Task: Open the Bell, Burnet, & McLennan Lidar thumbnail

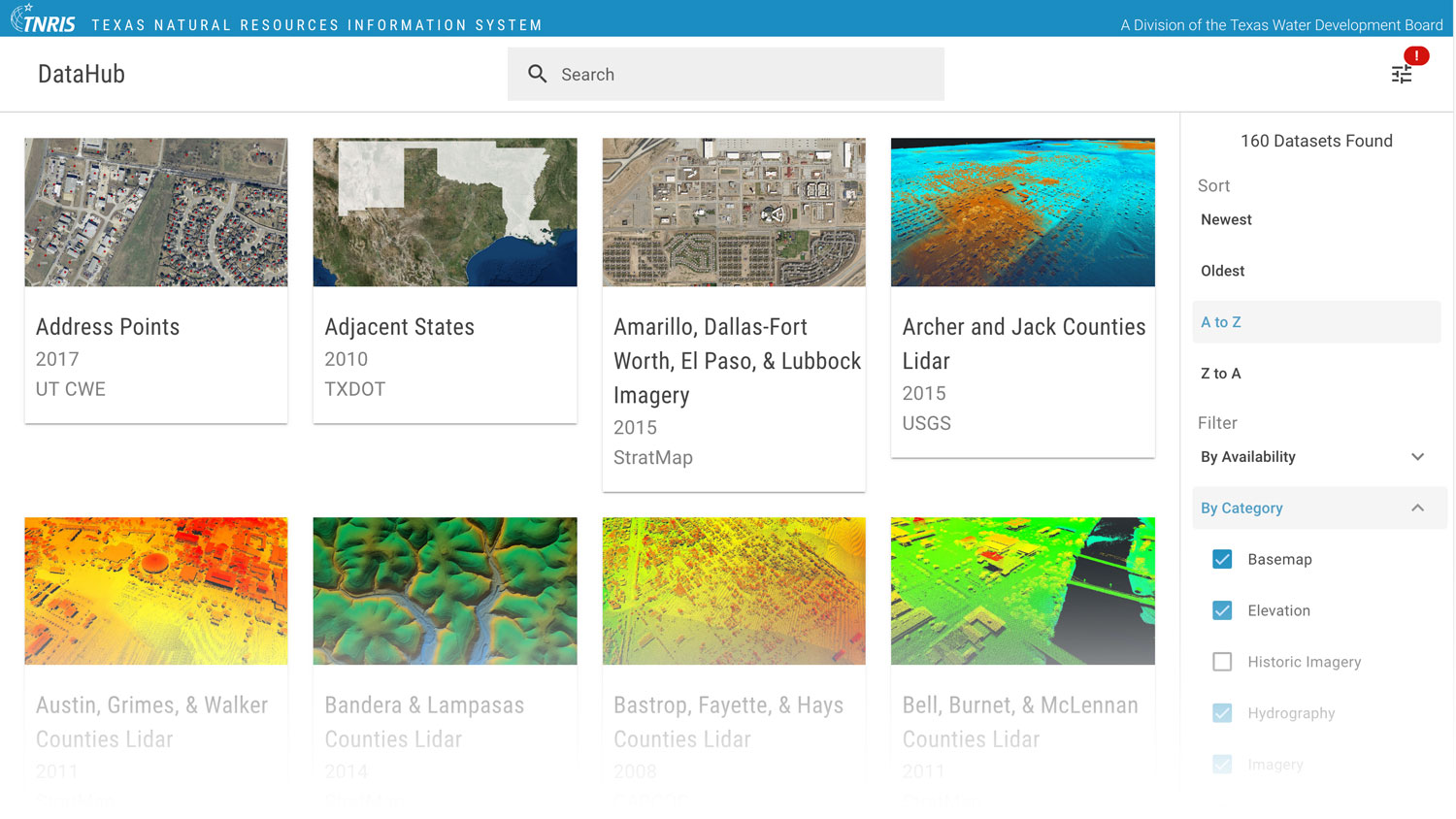Action: click(x=1023, y=591)
